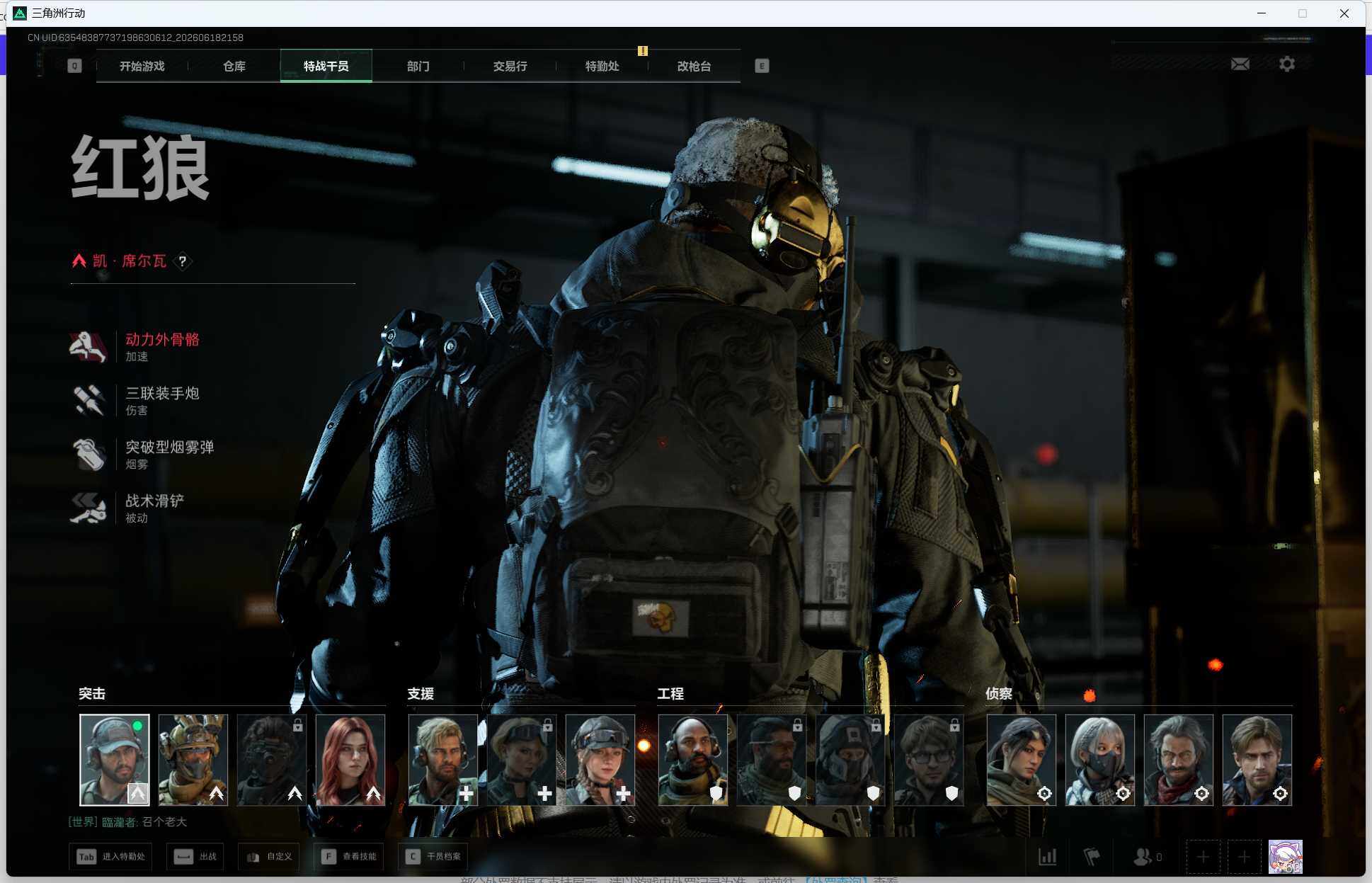Select the capped bearded 突击 operator portrait
Viewport: 1372px width, 883px height.
[115, 760]
